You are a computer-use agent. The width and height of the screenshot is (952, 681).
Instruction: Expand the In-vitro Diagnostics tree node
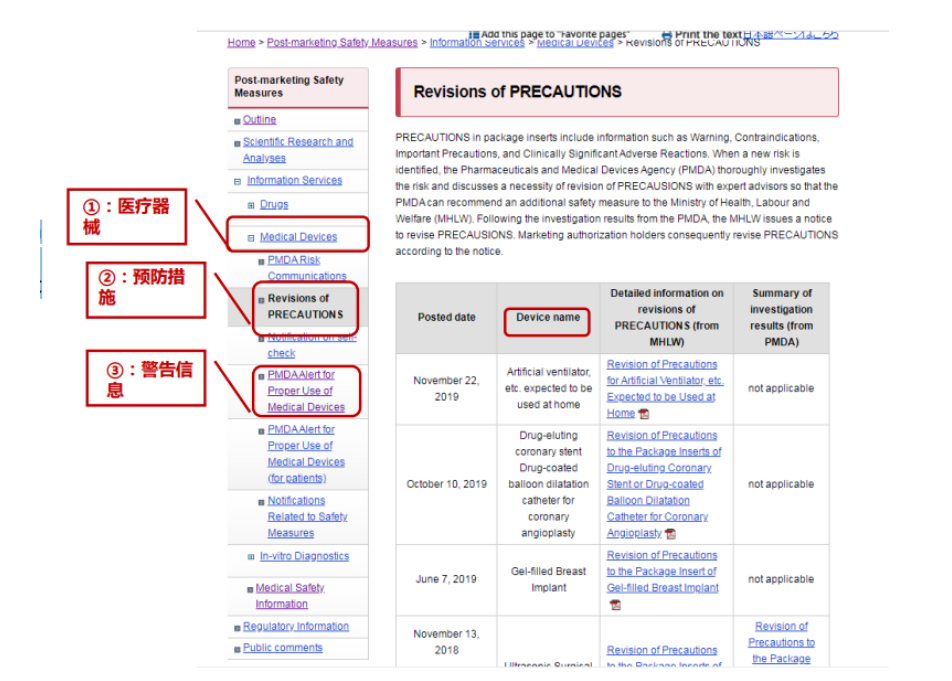(x=251, y=557)
